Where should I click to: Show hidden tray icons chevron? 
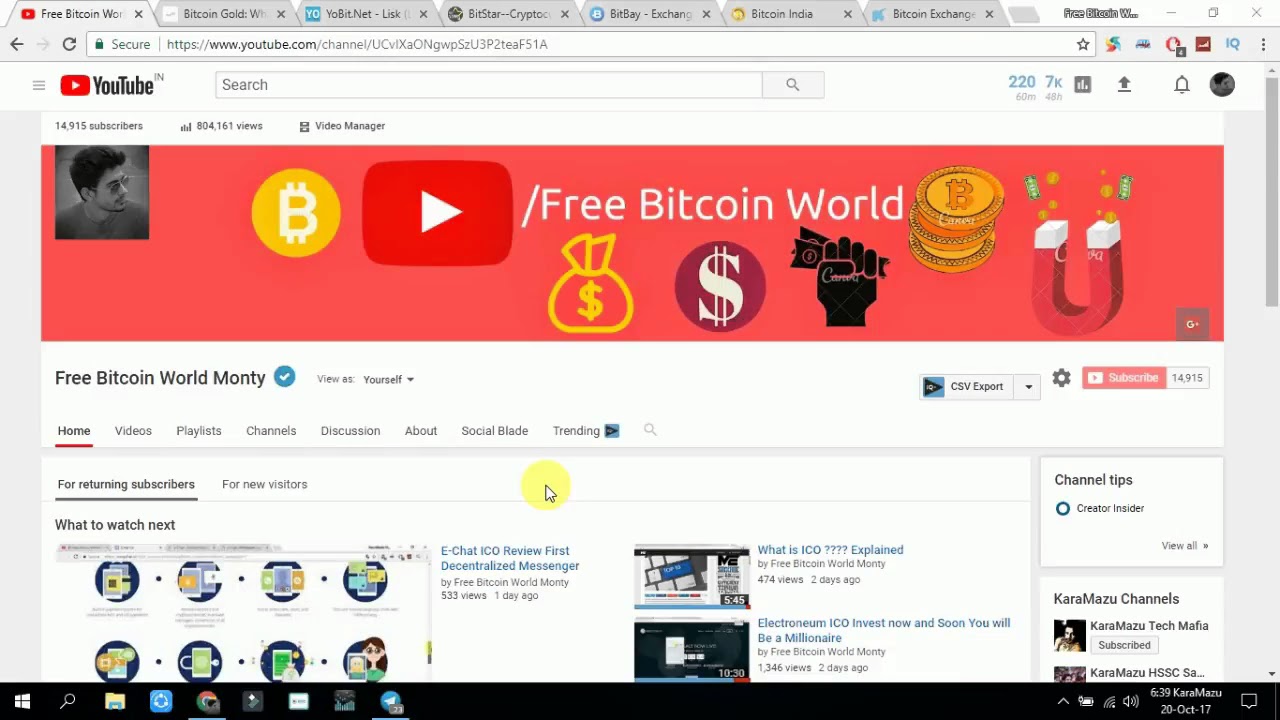click(x=1063, y=701)
